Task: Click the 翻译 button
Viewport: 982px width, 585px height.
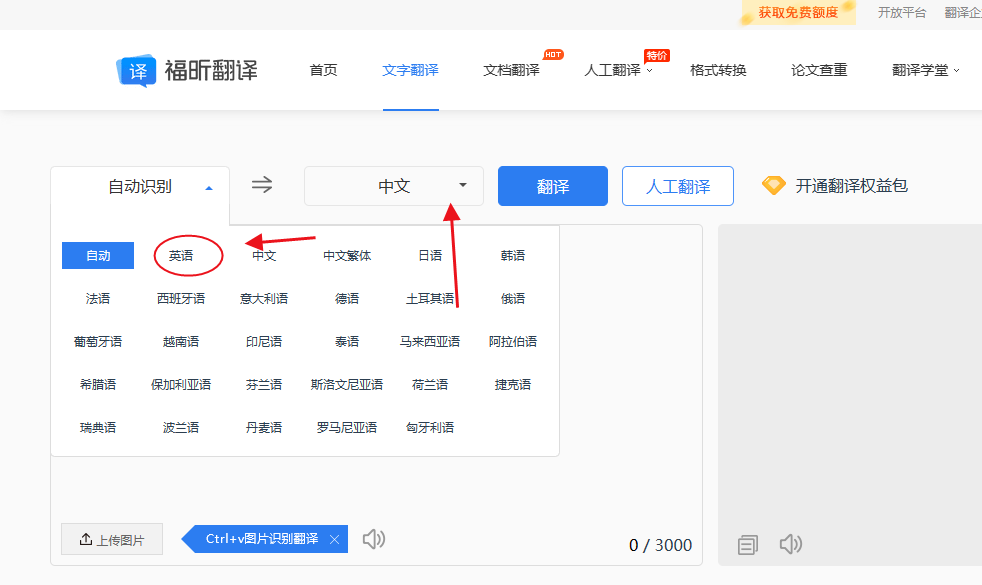Action: (552, 185)
